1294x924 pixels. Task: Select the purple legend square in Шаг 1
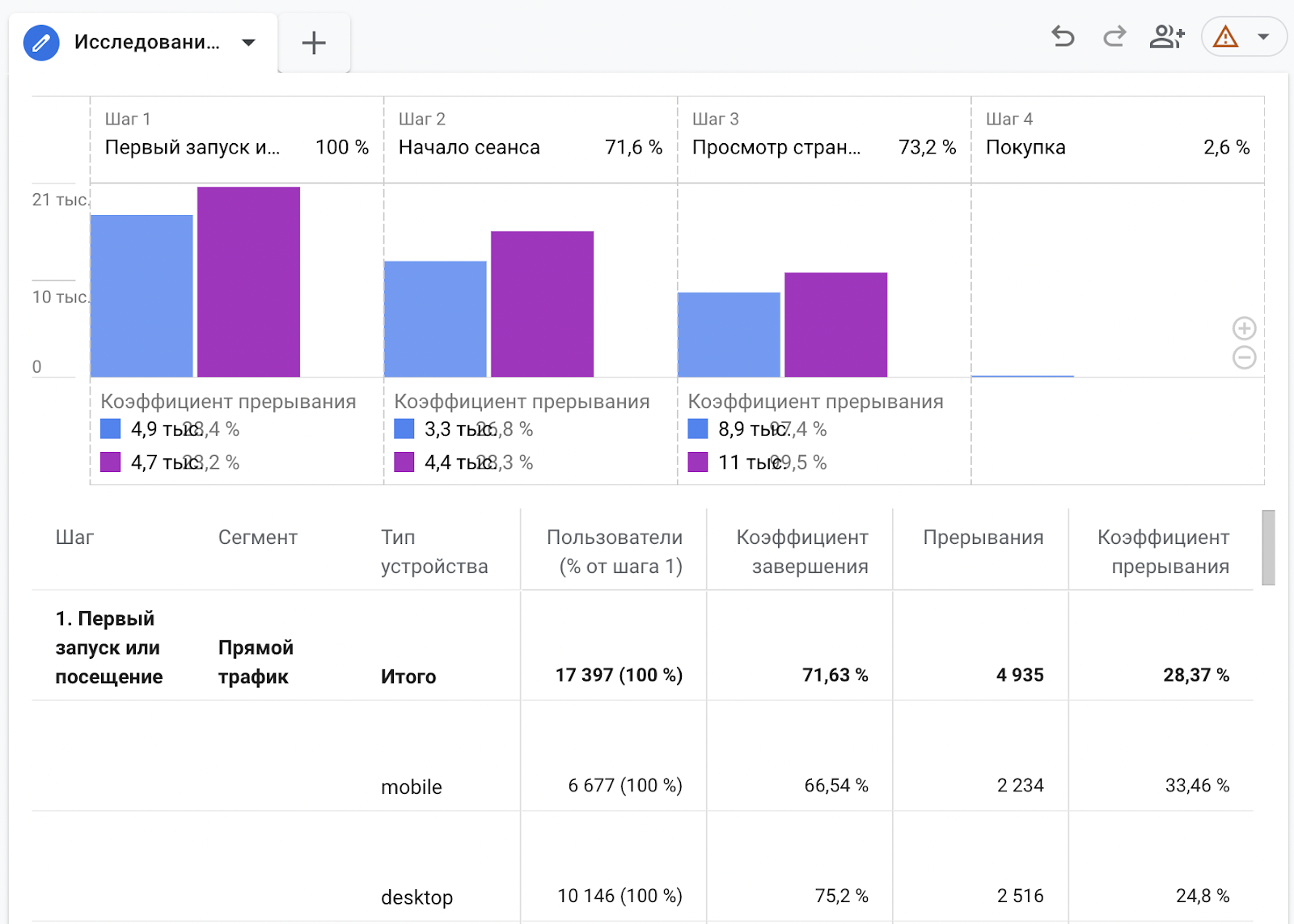pos(110,462)
